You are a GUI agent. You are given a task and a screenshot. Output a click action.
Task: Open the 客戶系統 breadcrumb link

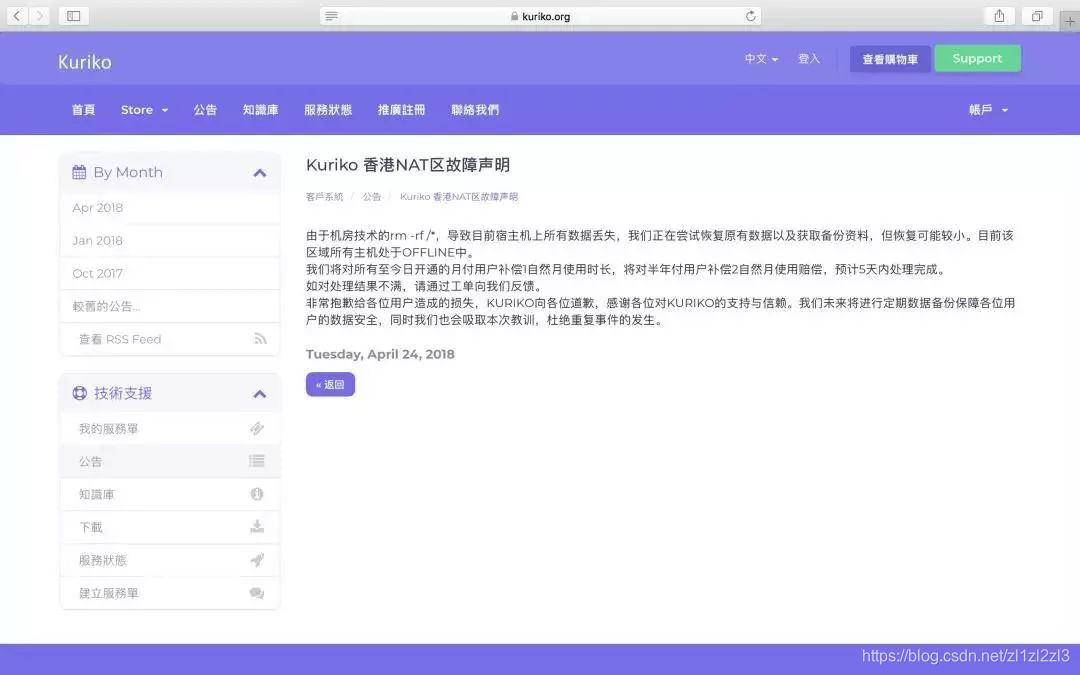[324, 196]
